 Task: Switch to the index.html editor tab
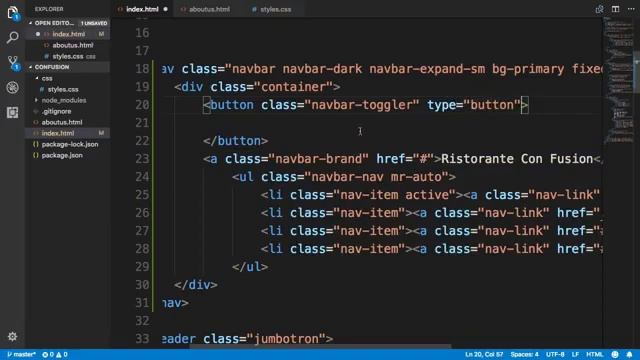(142, 9)
